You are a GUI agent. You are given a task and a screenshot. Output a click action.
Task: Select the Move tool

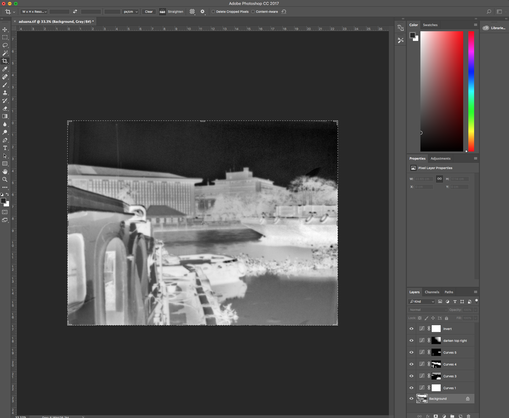coord(5,30)
